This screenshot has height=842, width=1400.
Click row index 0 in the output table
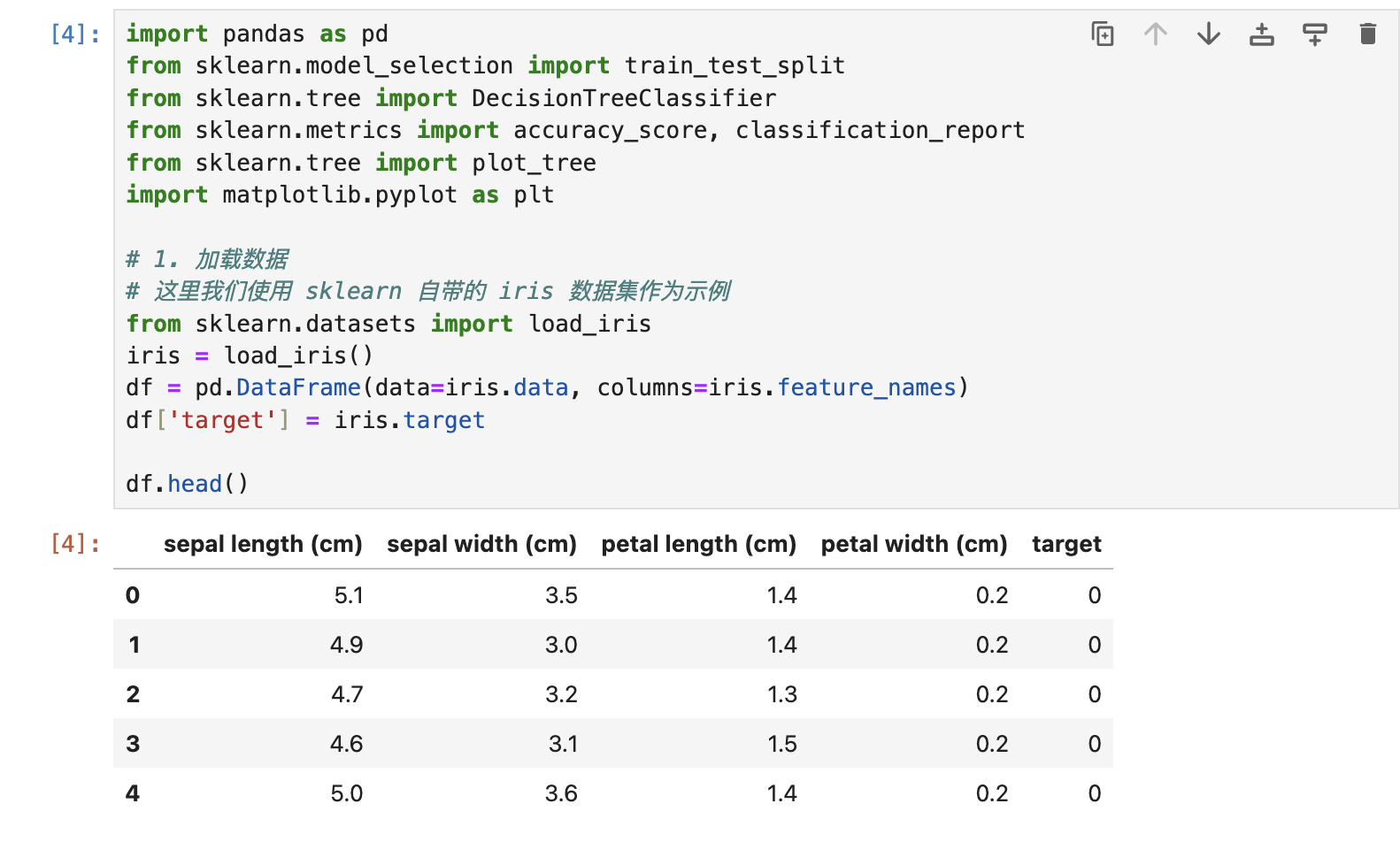[133, 595]
